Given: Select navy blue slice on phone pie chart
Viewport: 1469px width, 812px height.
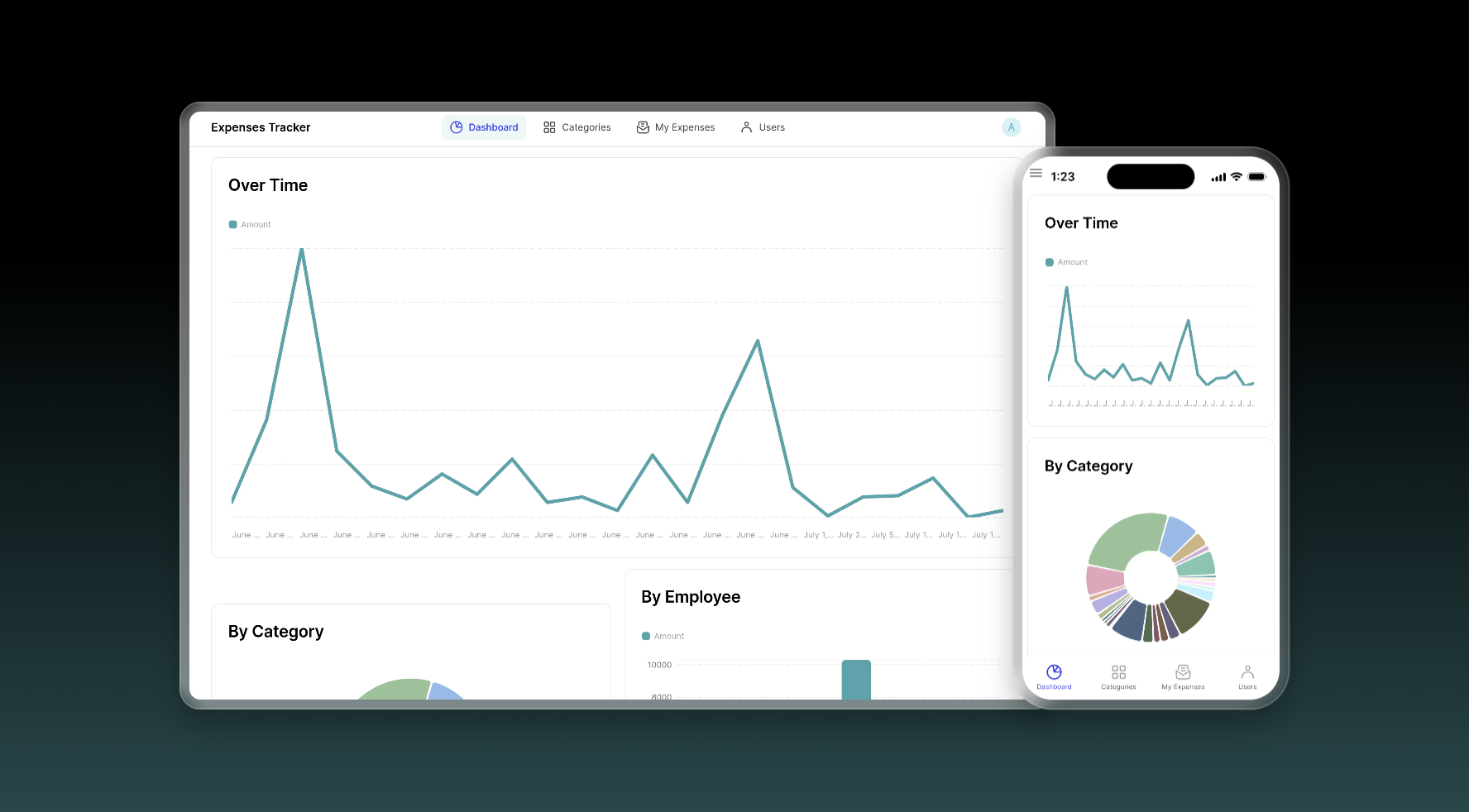Looking at the screenshot, I should point(1130,620).
